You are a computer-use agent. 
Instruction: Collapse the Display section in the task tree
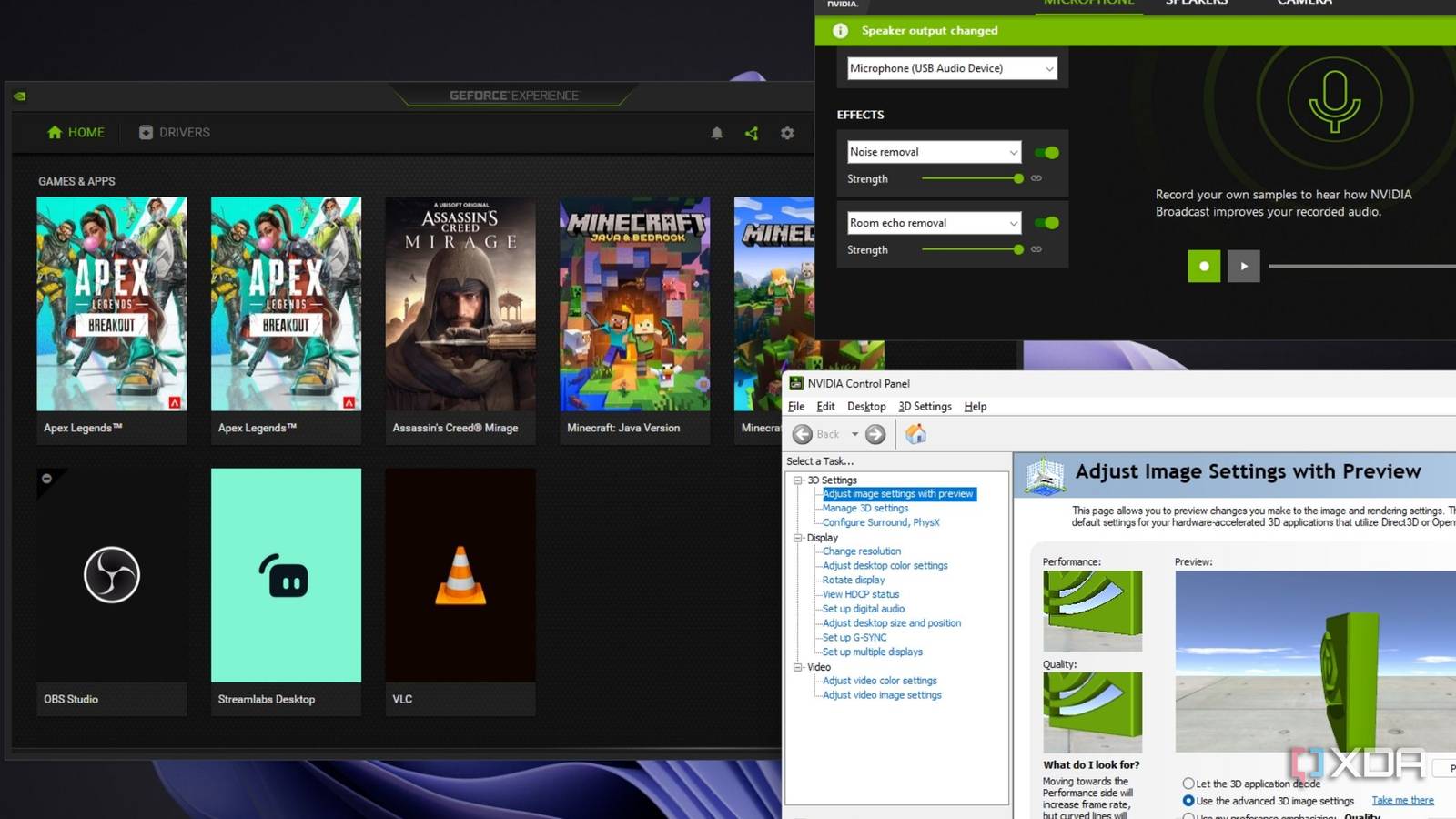[x=798, y=538]
